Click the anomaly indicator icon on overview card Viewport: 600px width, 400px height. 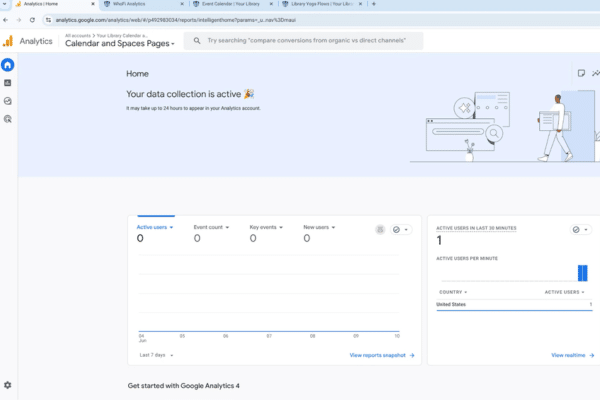(380, 230)
